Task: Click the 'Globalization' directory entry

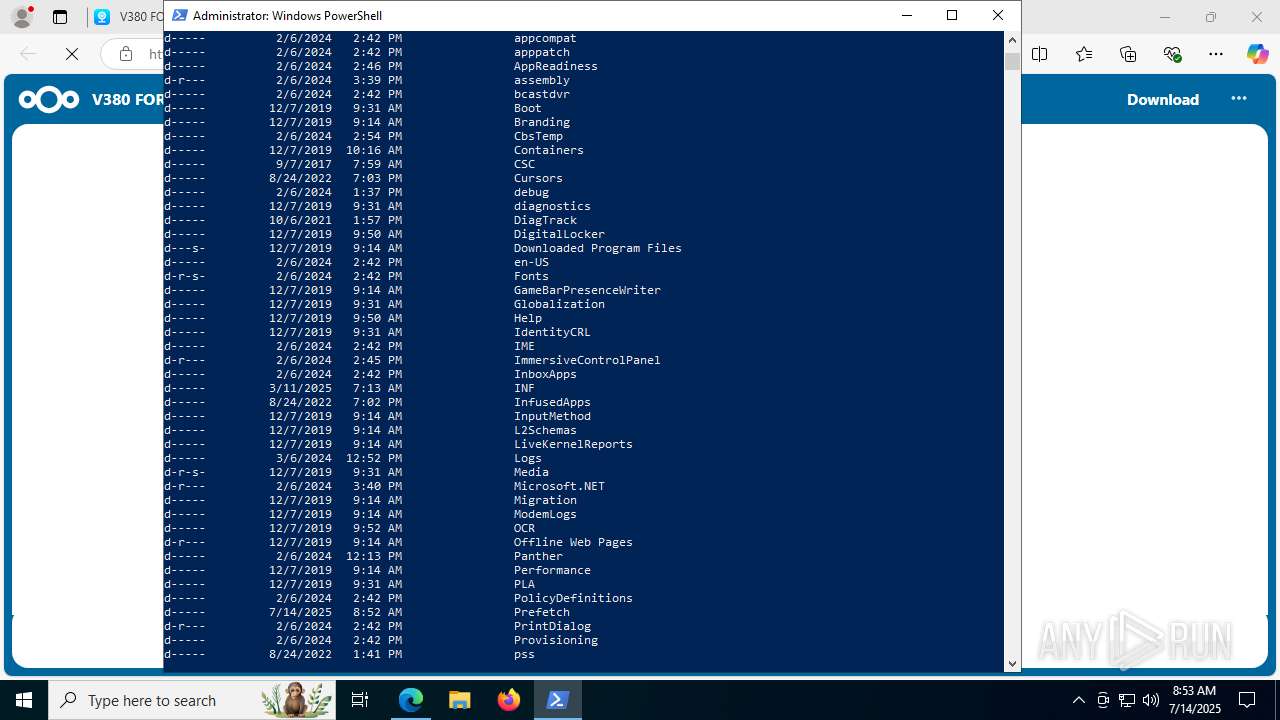Action: click(559, 304)
